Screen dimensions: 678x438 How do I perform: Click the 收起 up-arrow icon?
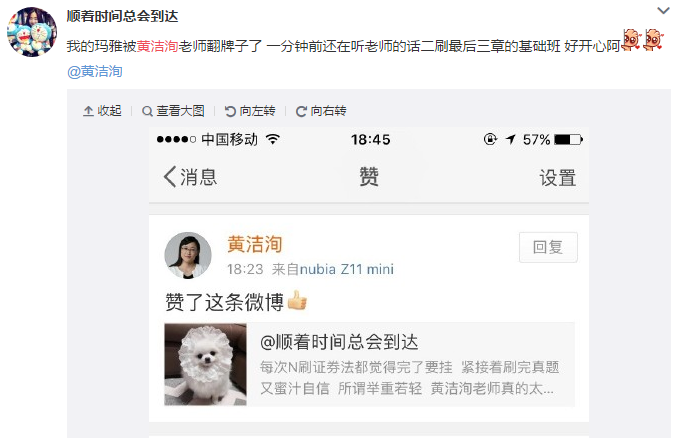pyautogui.click(x=88, y=112)
